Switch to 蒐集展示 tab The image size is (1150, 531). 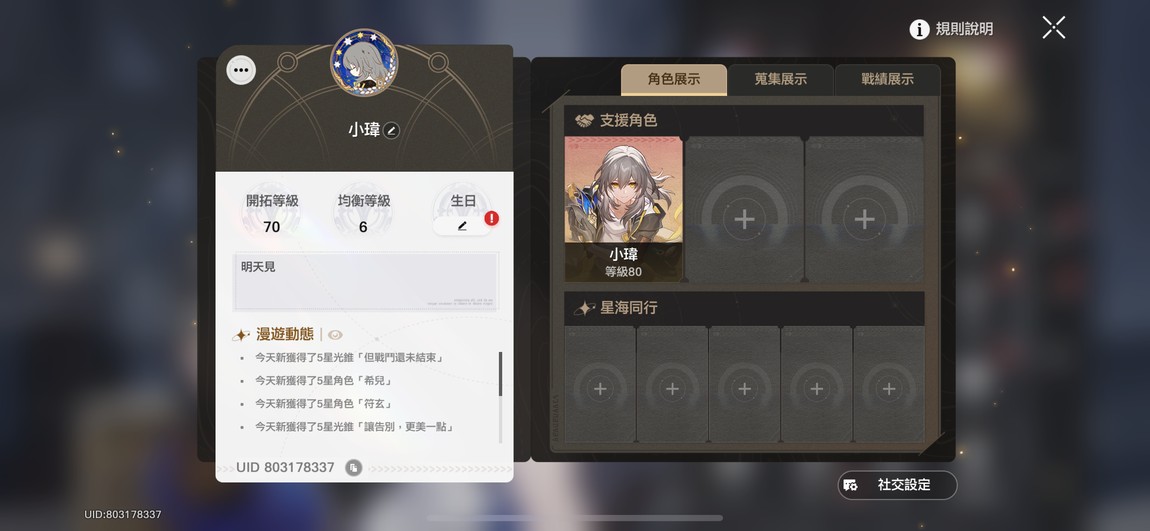(780, 80)
